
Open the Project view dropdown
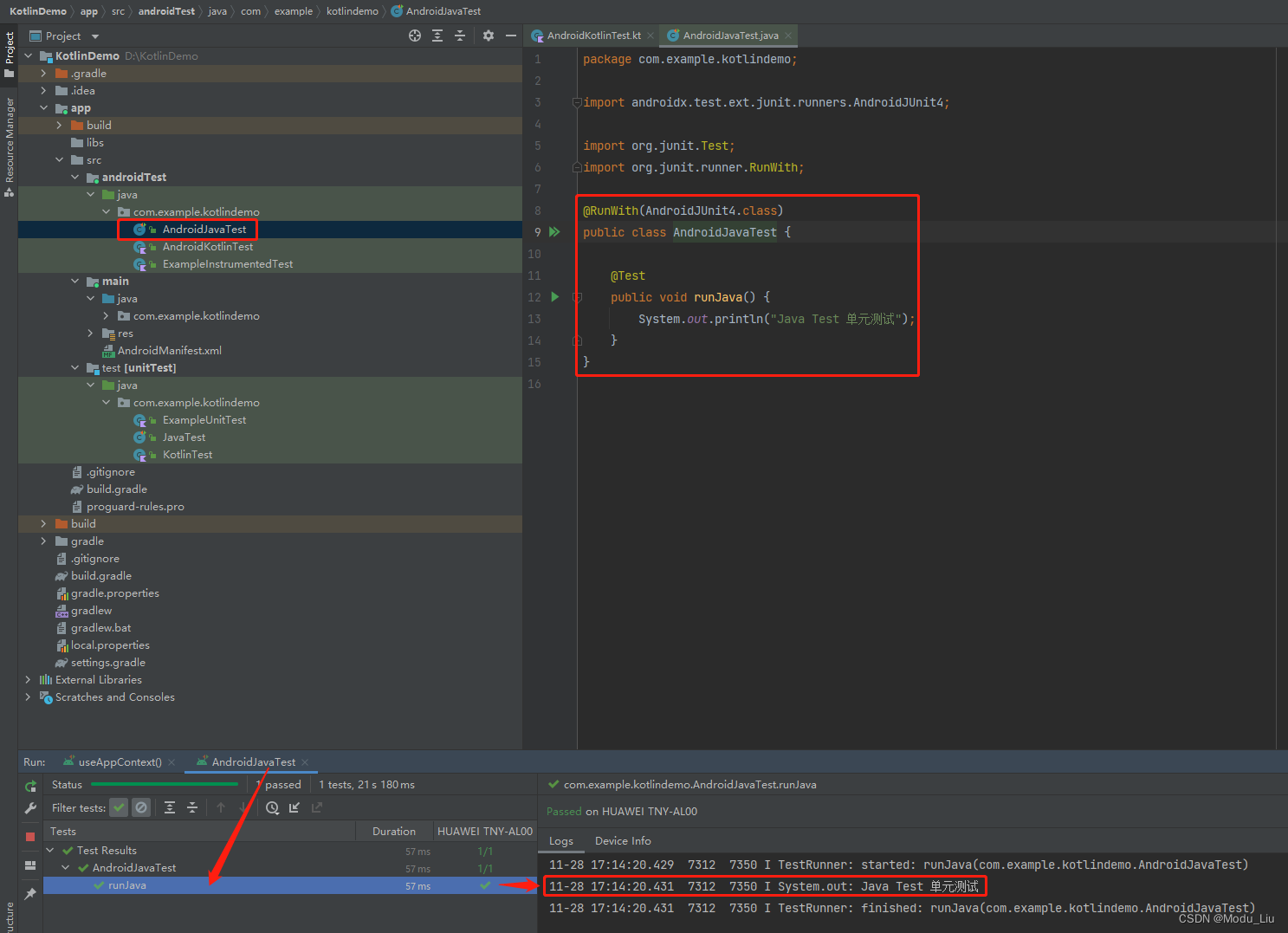coord(95,36)
